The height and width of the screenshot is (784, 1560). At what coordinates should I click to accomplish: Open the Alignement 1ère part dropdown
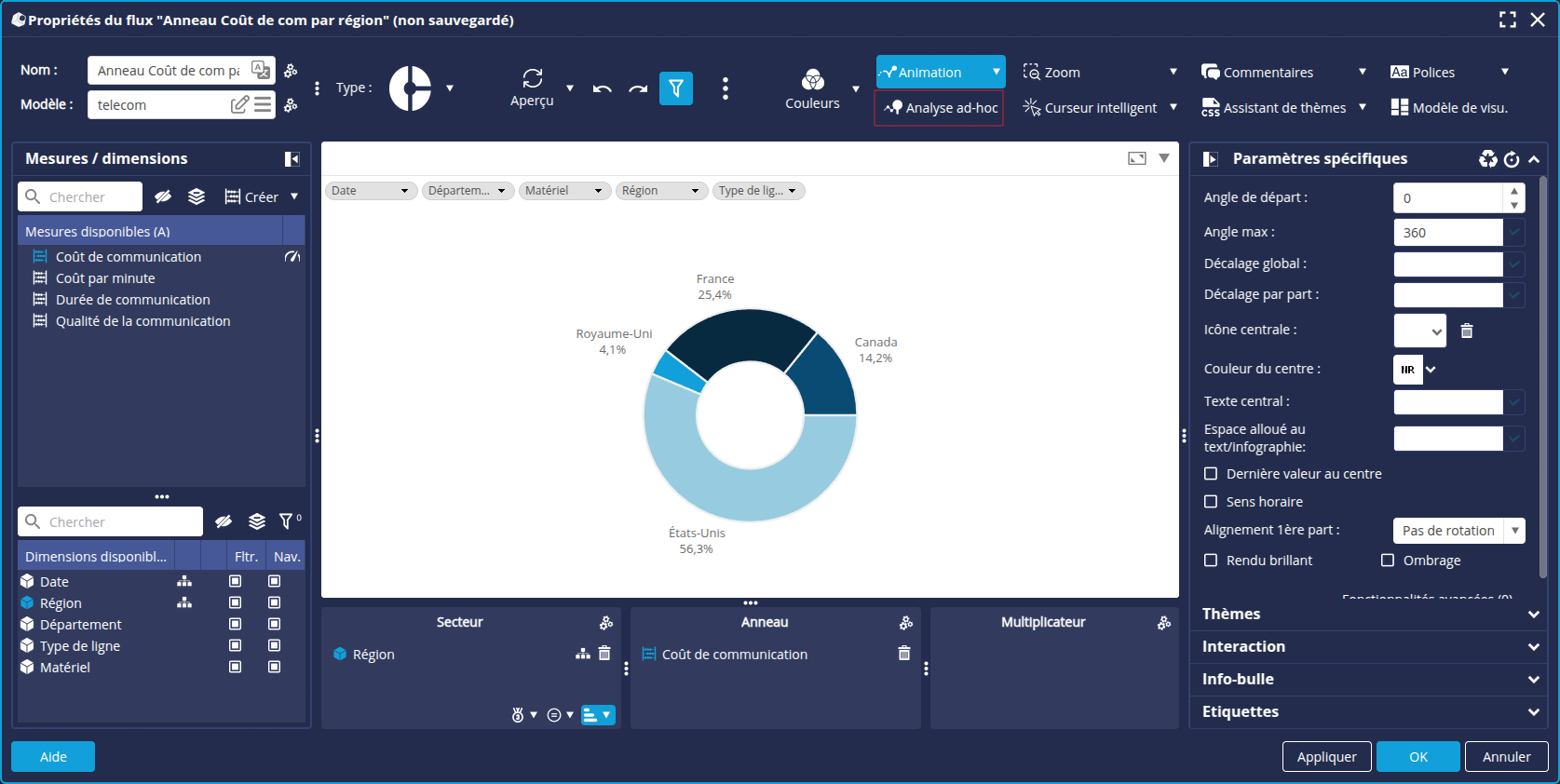[1458, 531]
